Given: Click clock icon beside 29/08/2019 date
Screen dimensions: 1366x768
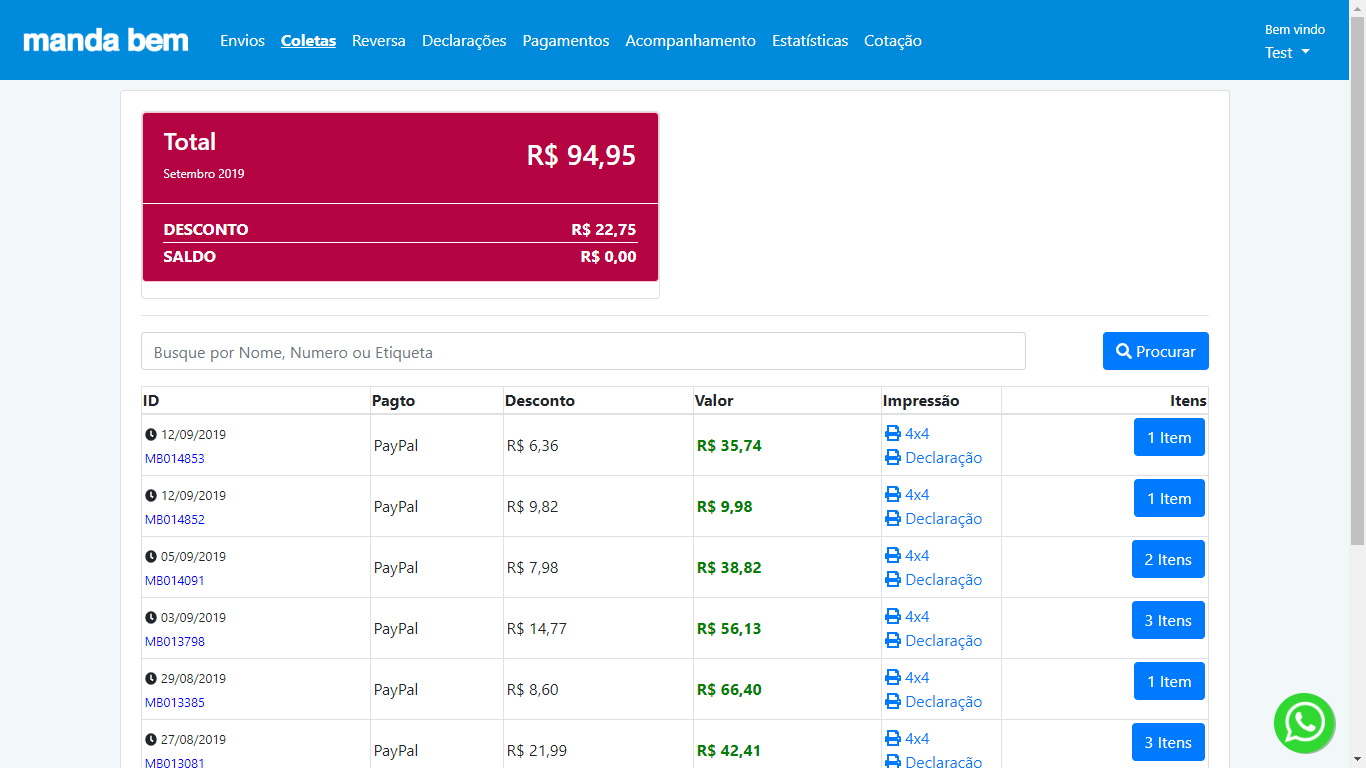Looking at the screenshot, I should (x=151, y=679).
